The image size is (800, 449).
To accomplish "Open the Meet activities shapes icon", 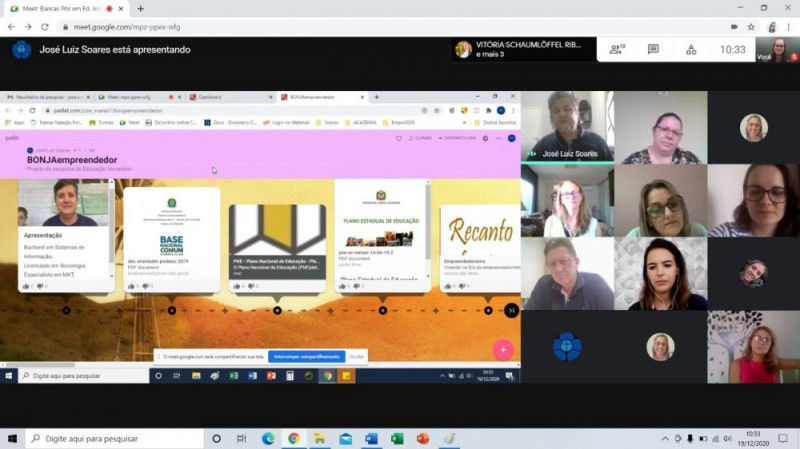I will tap(691, 49).
